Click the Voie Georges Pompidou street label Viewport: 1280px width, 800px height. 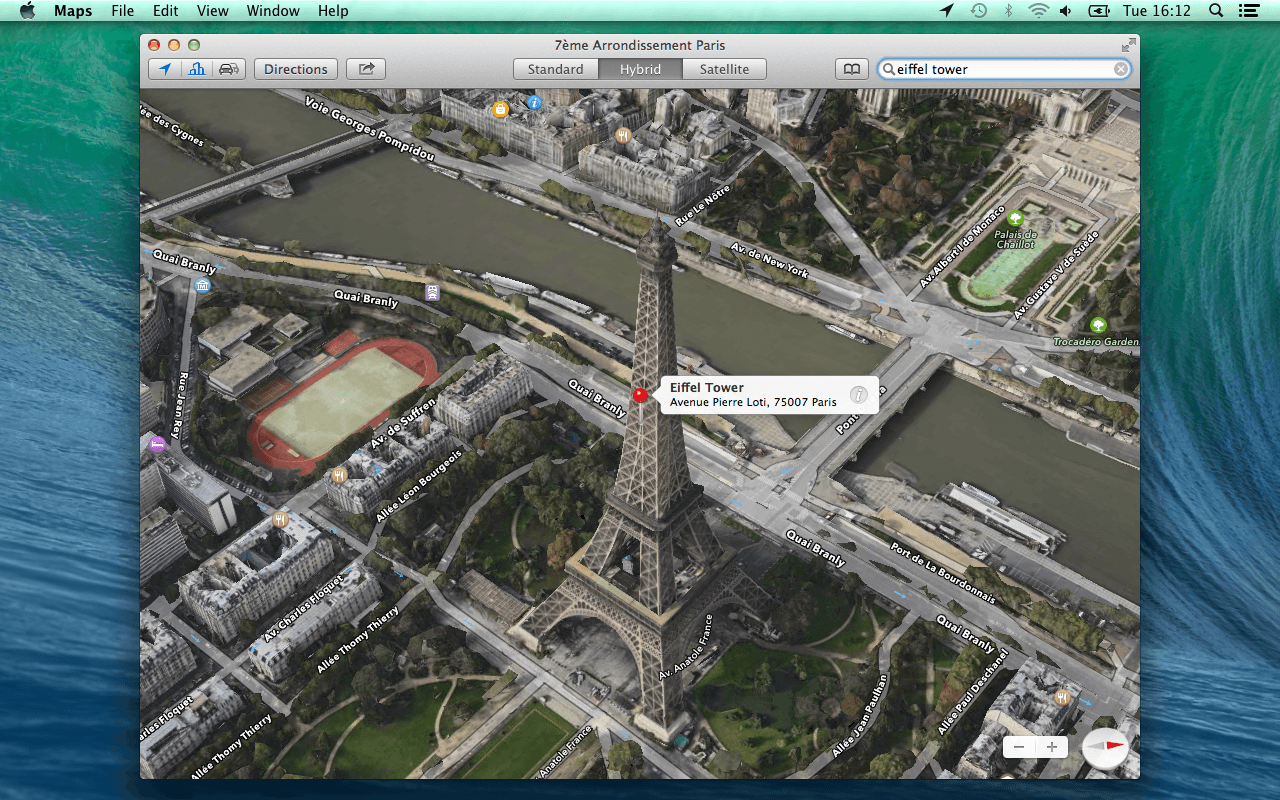click(x=370, y=127)
